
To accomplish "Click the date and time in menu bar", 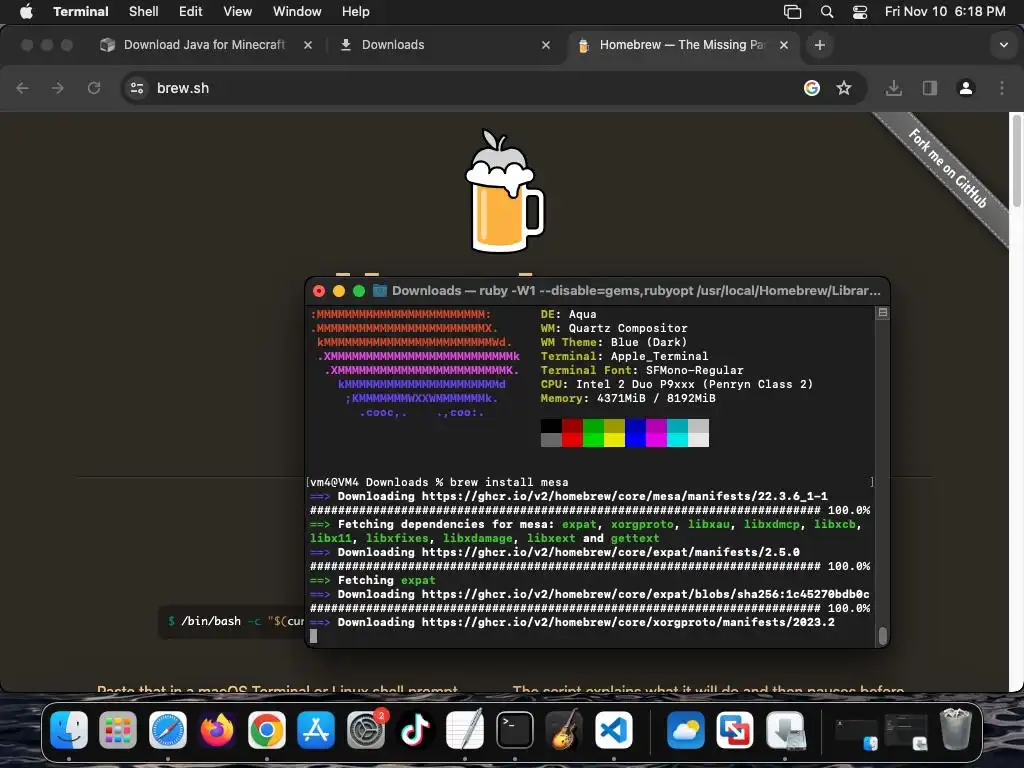I will point(945,11).
